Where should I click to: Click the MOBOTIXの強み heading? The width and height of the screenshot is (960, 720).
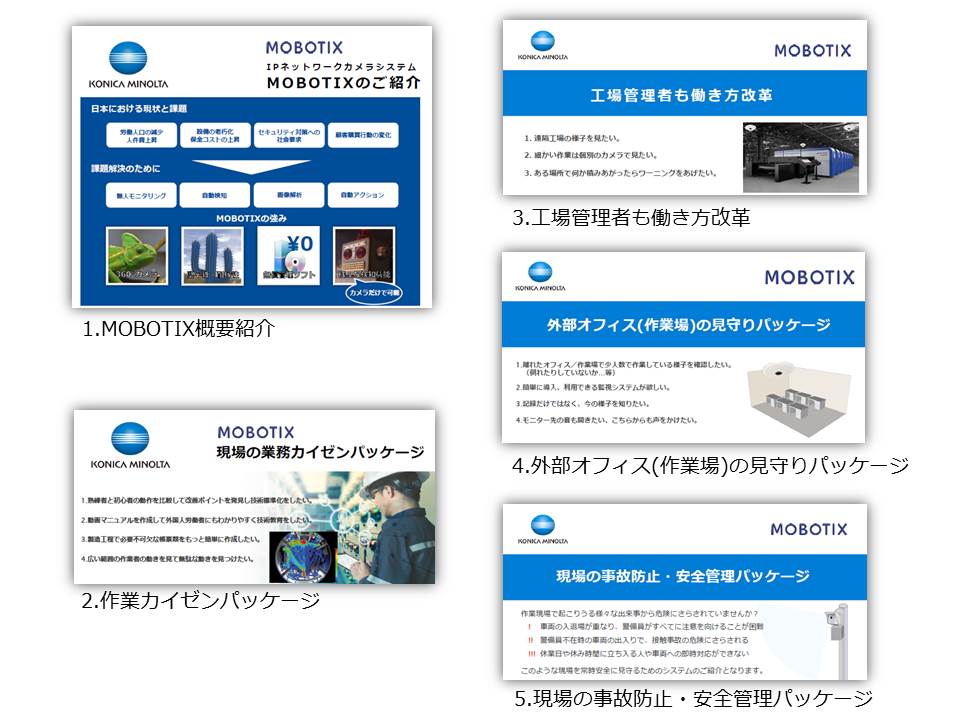tap(251, 219)
